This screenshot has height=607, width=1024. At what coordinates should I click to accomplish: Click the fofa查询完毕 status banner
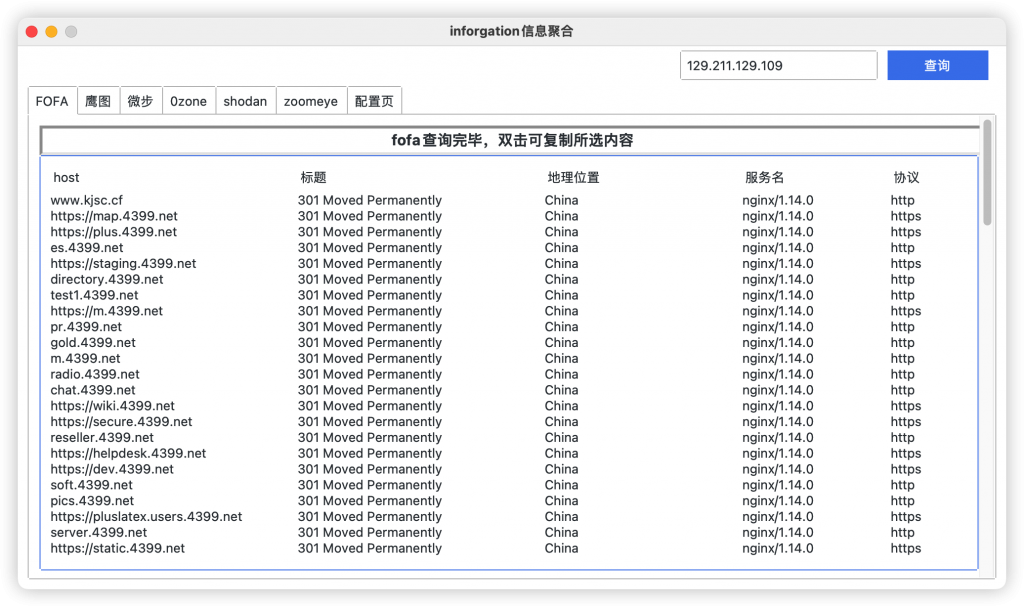tap(510, 139)
